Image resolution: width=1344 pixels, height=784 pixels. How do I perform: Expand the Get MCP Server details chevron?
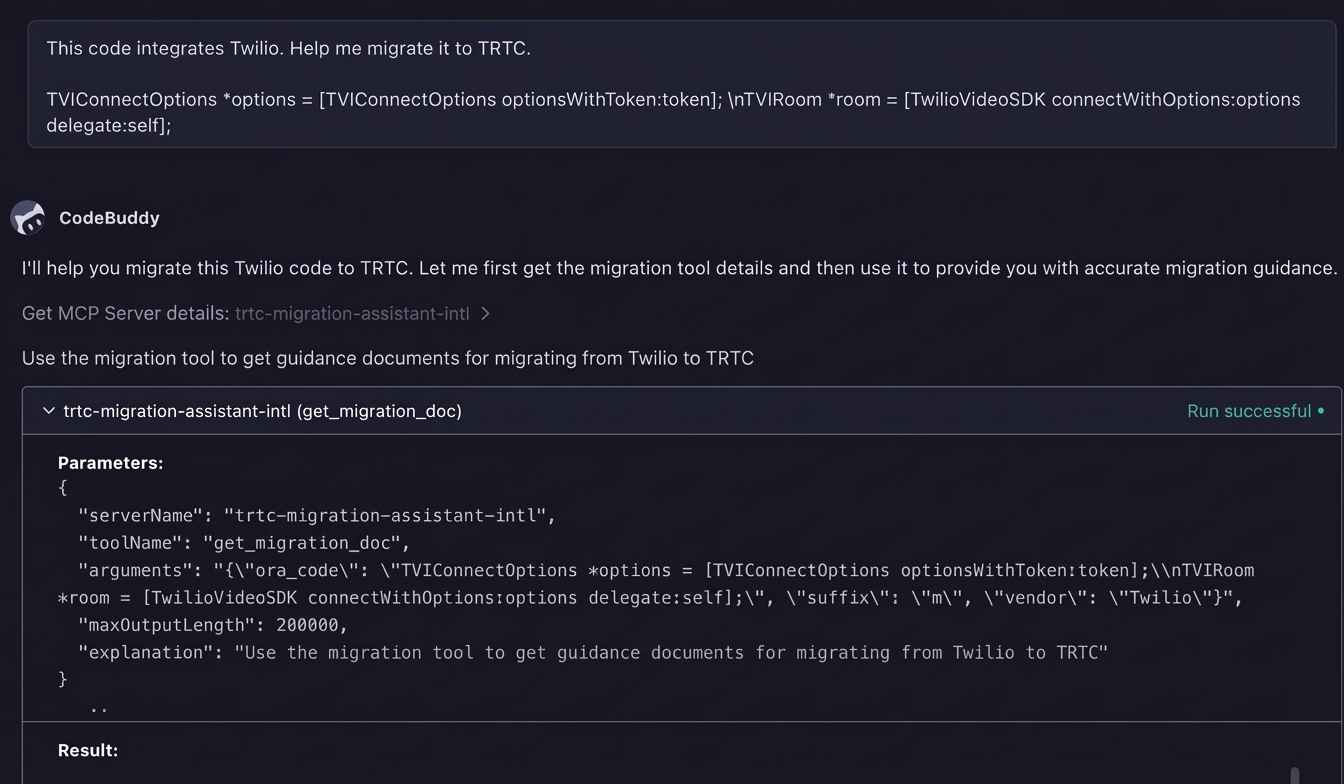pyautogui.click(x=485, y=314)
